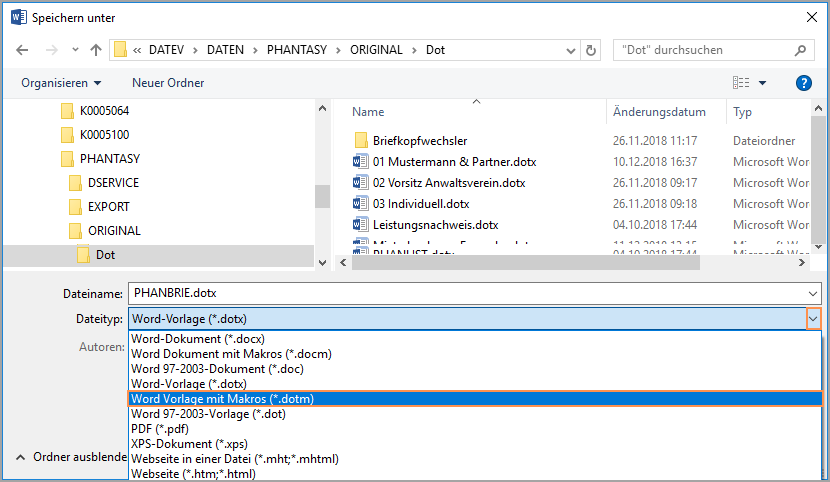Open the Organisieren menu
Image resolution: width=830 pixels, height=482 pixels.
pos(61,83)
